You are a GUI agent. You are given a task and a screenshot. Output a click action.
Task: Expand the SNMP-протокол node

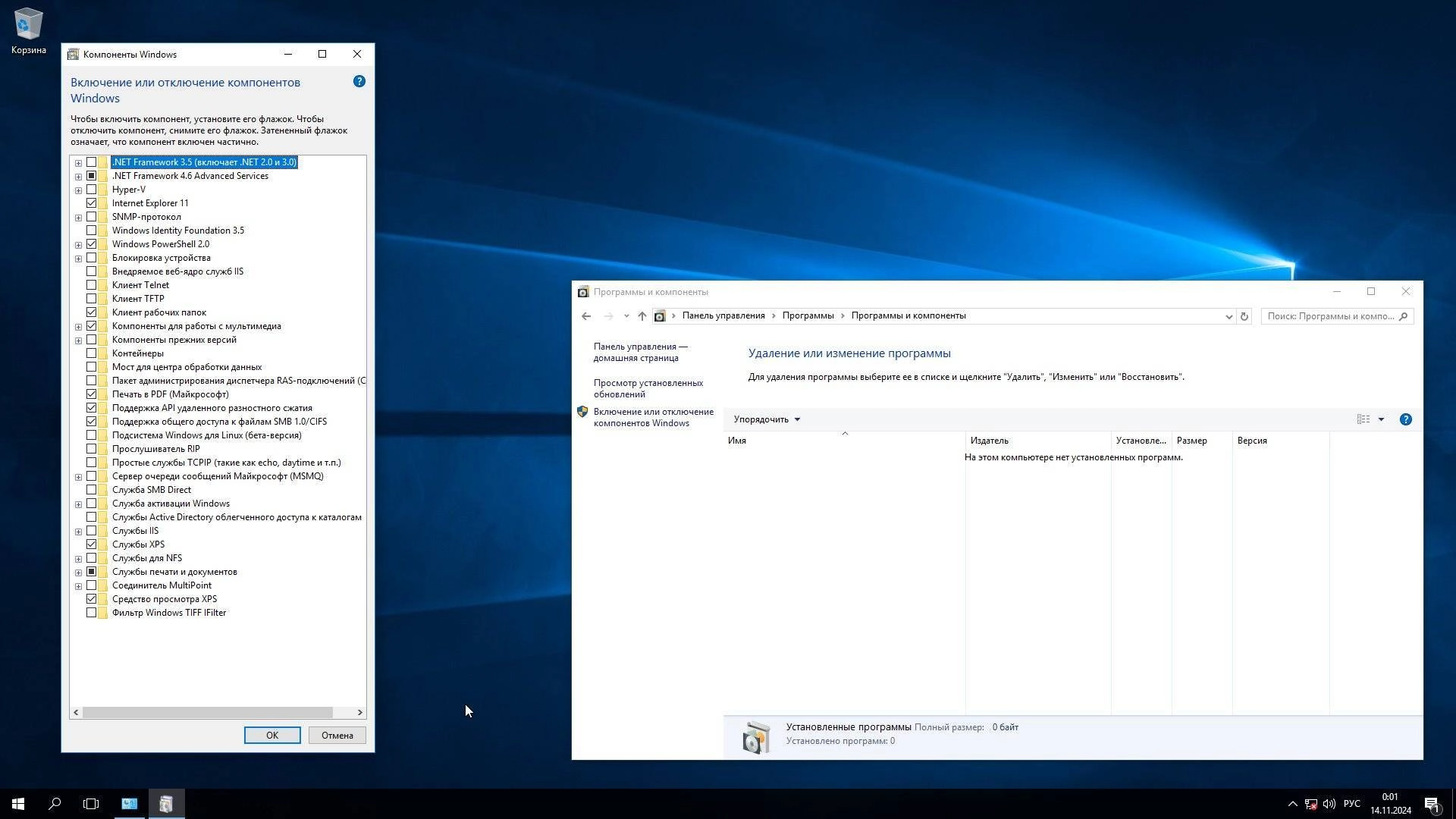coord(78,218)
